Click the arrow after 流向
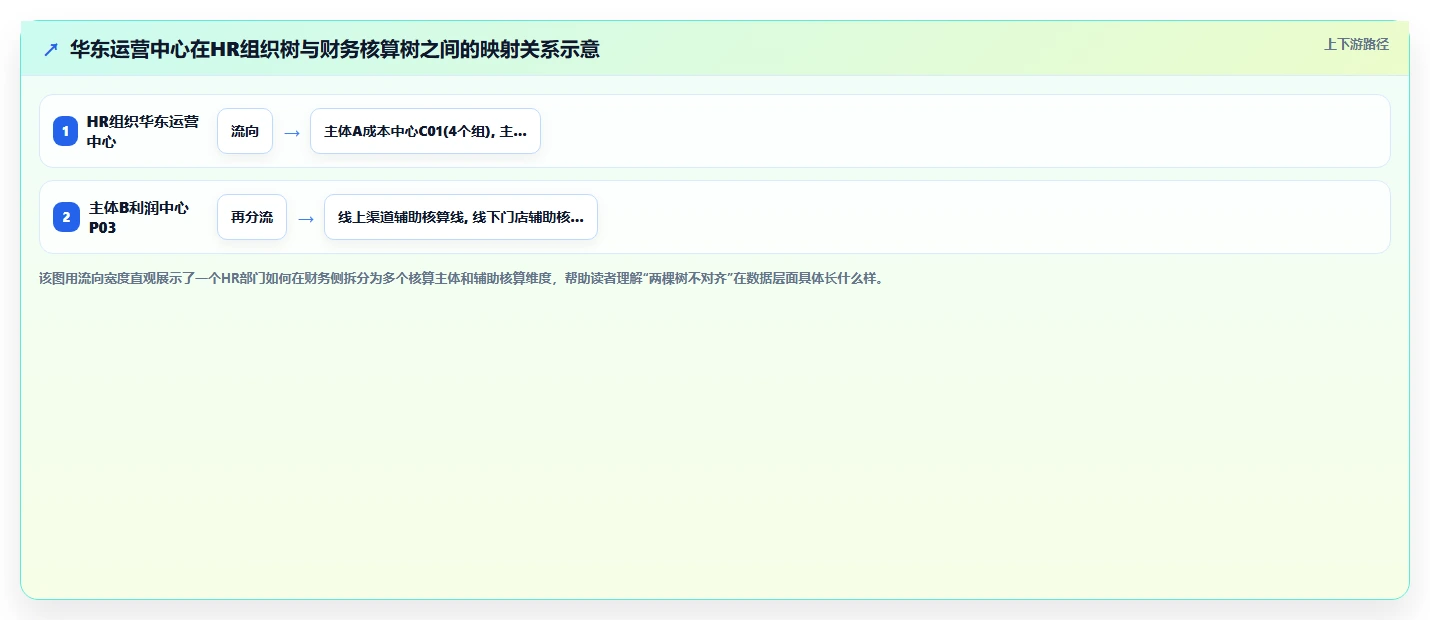1430x620 pixels. (291, 132)
